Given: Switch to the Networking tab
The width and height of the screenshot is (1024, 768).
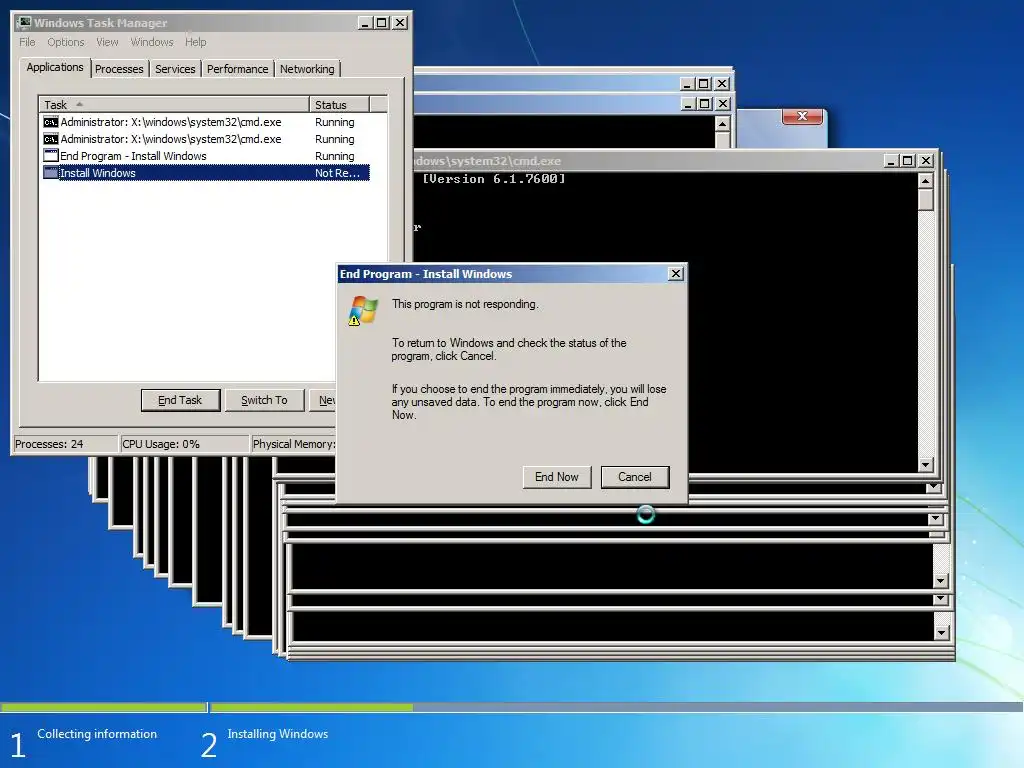Looking at the screenshot, I should 307,69.
